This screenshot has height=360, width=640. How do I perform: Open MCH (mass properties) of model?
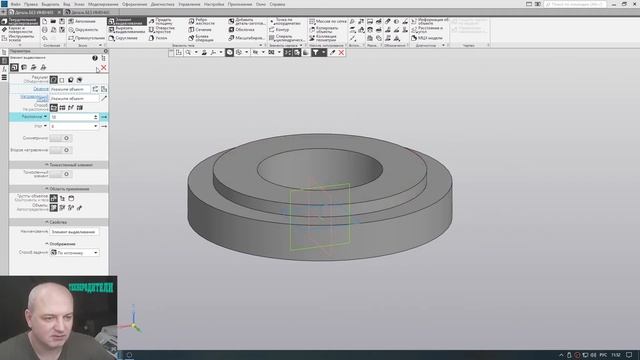(x=427, y=38)
